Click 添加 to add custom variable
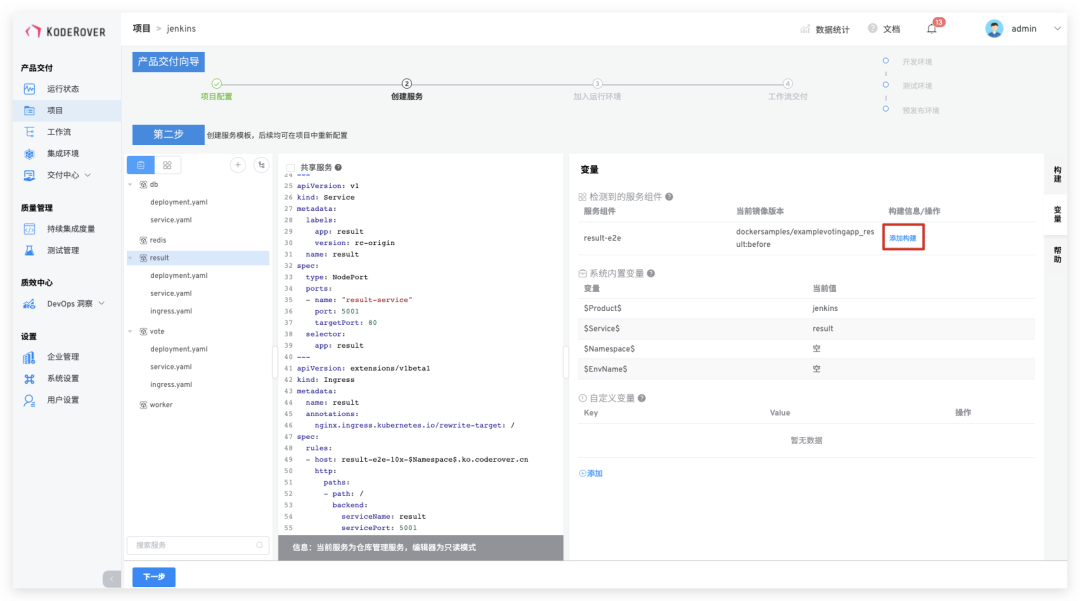1080x601 pixels. pyautogui.click(x=591, y=474)
